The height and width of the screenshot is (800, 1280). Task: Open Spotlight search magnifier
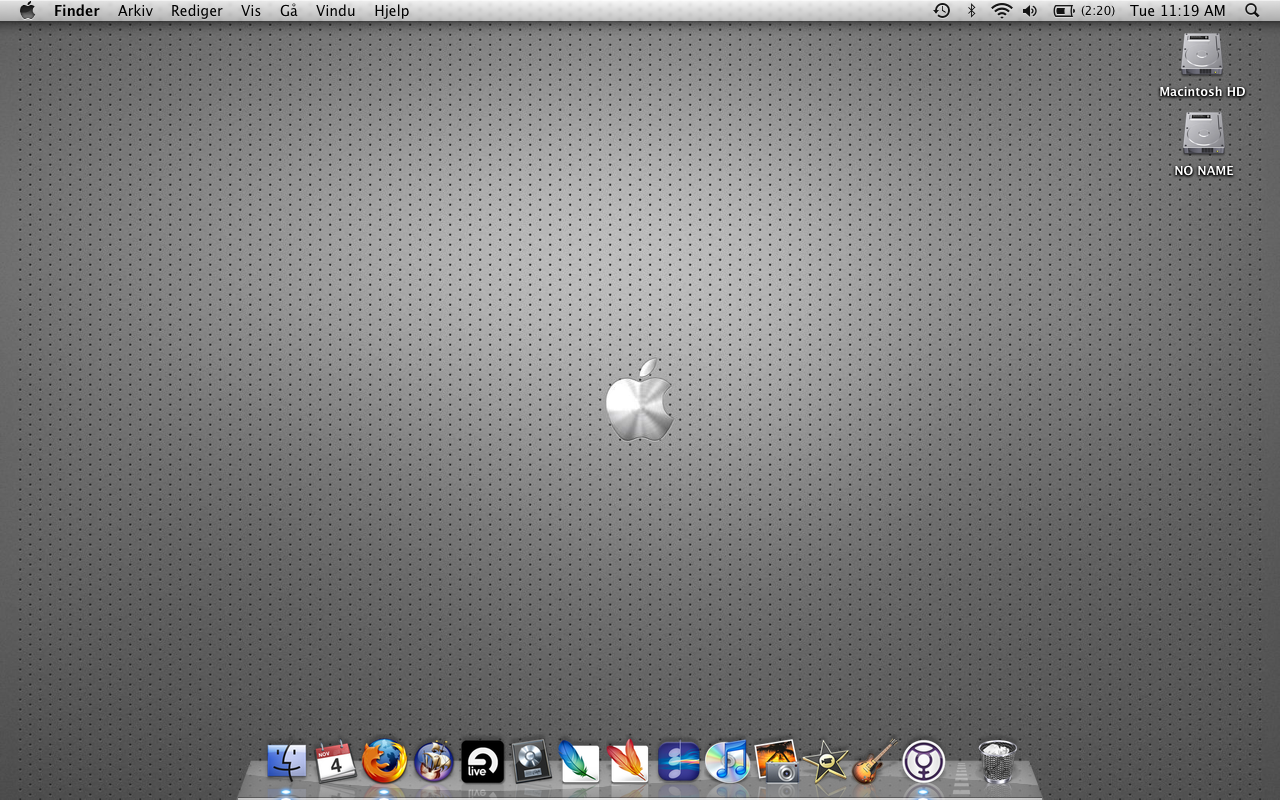tap(1252, 11)
